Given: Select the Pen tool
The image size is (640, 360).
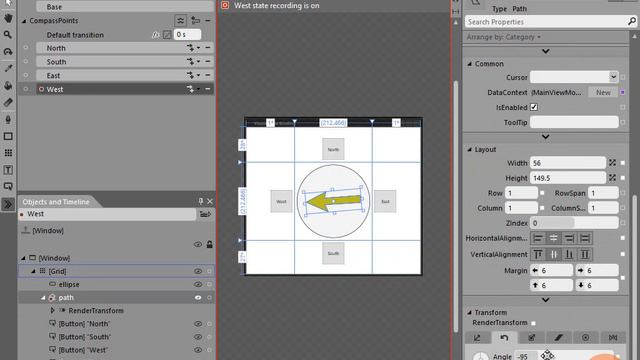Looking at the screenshot, I should click(8, 119).
